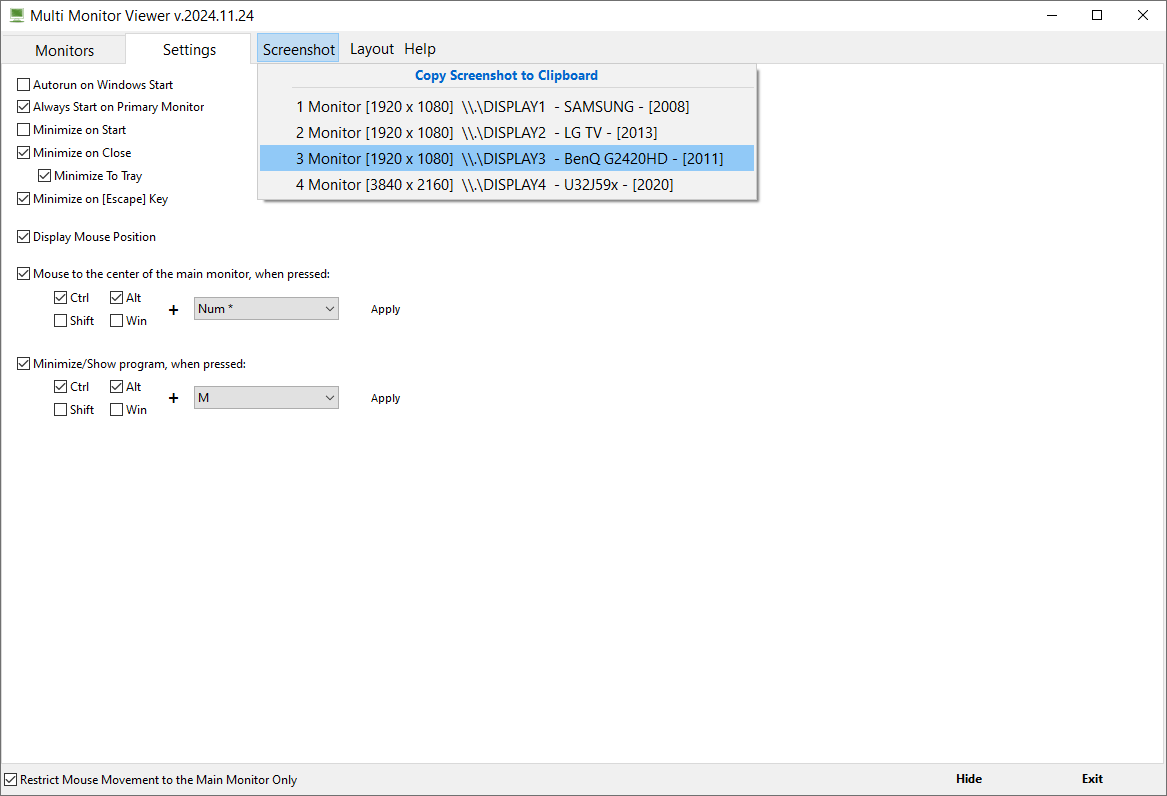The image size is (1167, 796).
Task: Enable Win modifier for Minimize/Show hotkey
Action: coord(117,410)
